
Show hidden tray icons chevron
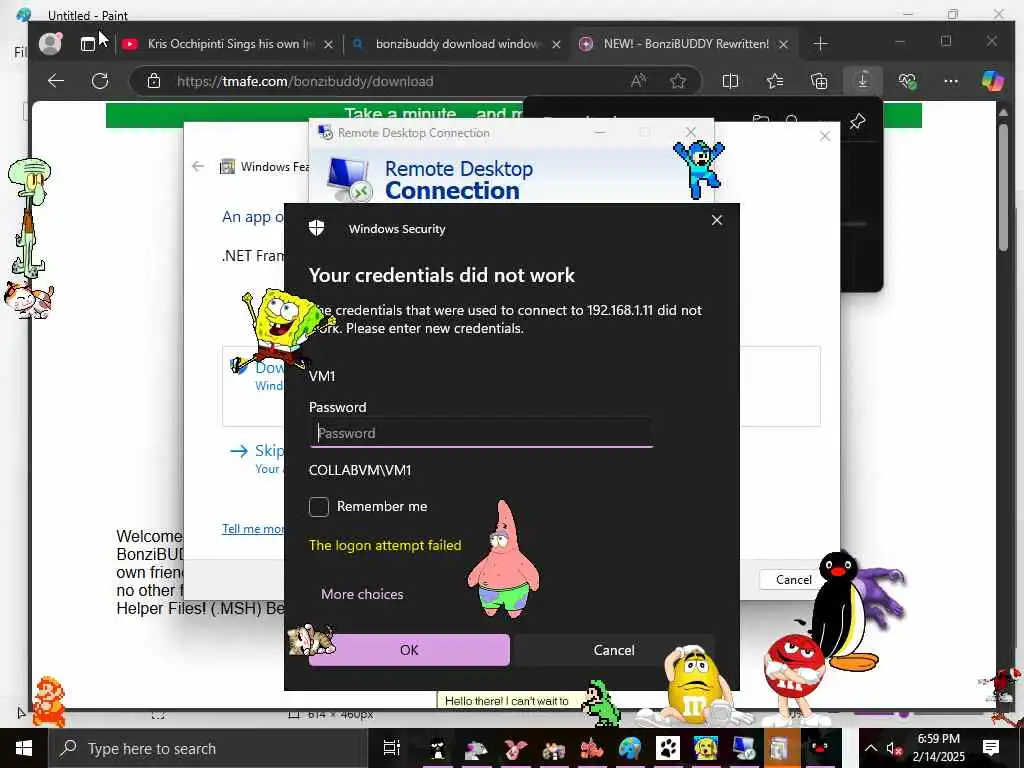pyautogui.click(x=871, y=748)
